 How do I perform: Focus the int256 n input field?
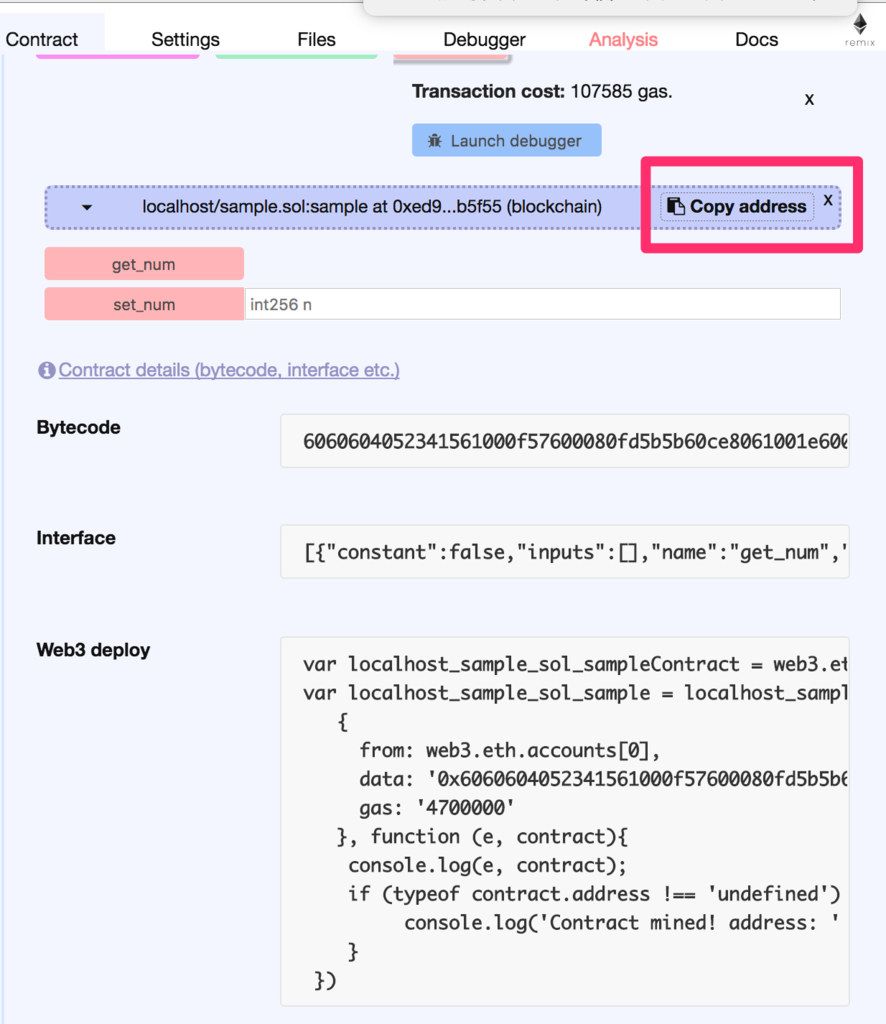click(x=543, y=304)
